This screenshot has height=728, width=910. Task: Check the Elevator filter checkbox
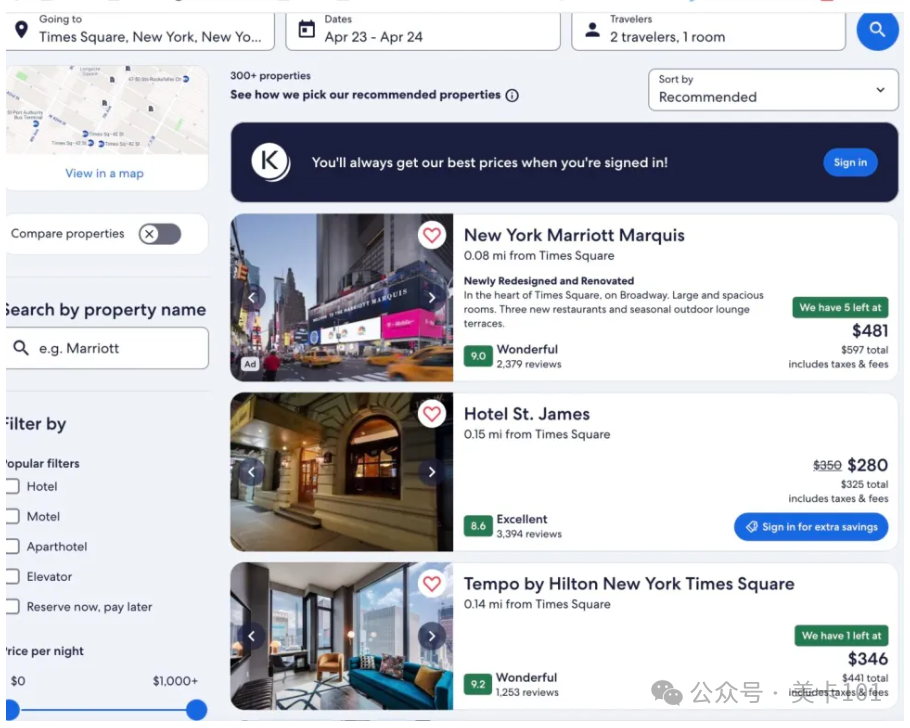[13, 576]
